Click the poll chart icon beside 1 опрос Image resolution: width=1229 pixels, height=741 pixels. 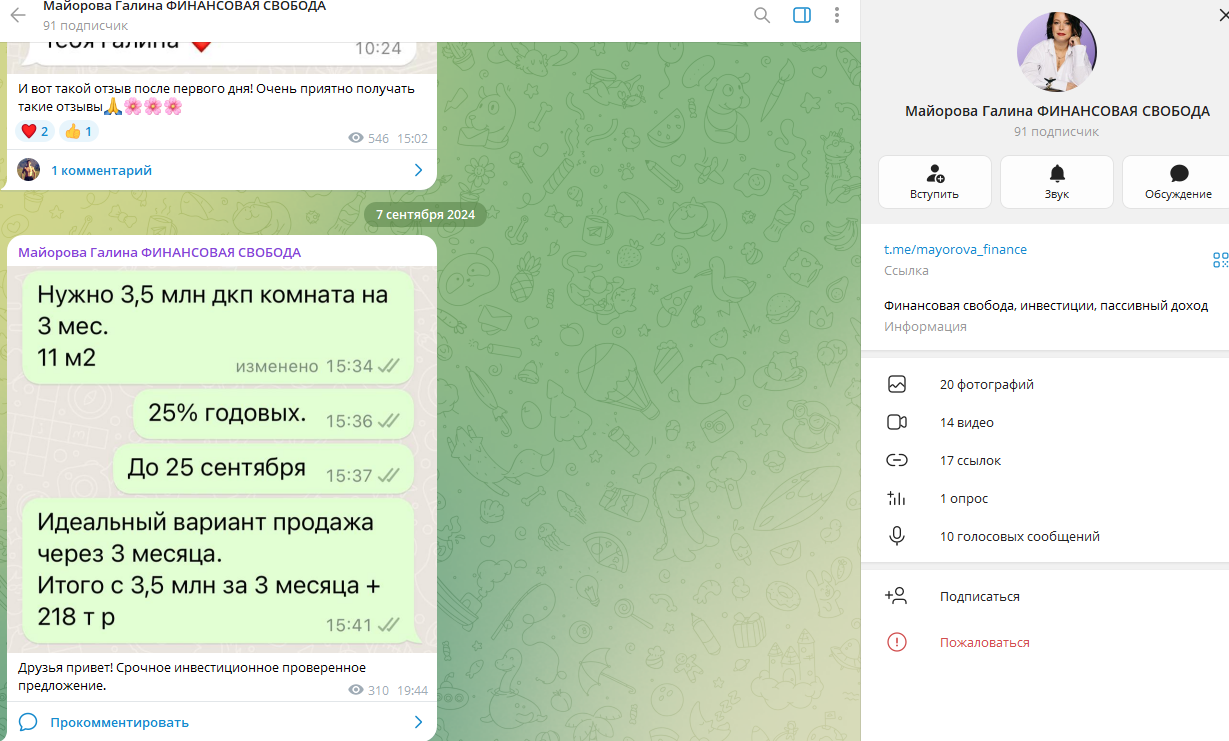[896, 498]
